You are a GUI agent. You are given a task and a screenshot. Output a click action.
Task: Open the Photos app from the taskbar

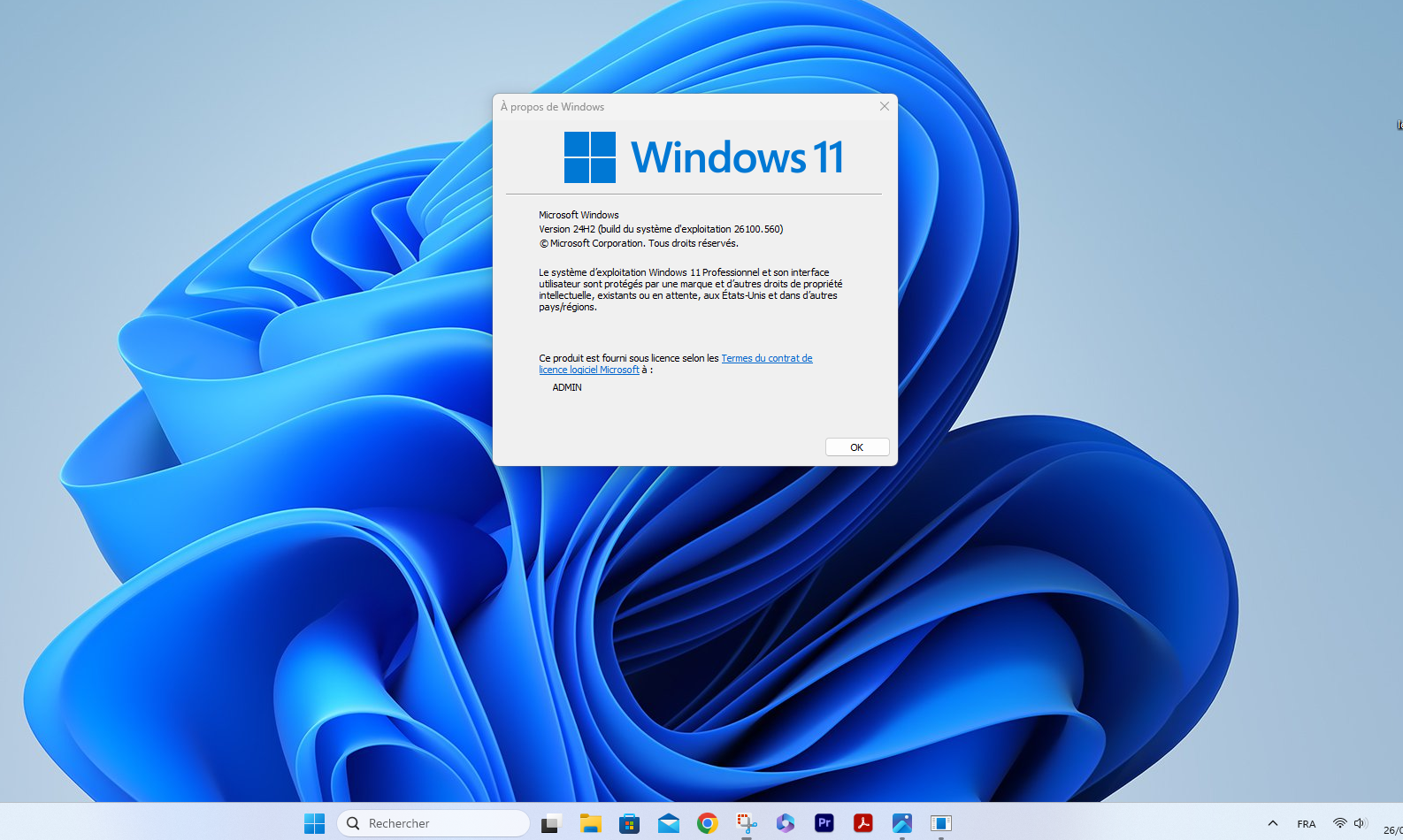coord(902,823)
